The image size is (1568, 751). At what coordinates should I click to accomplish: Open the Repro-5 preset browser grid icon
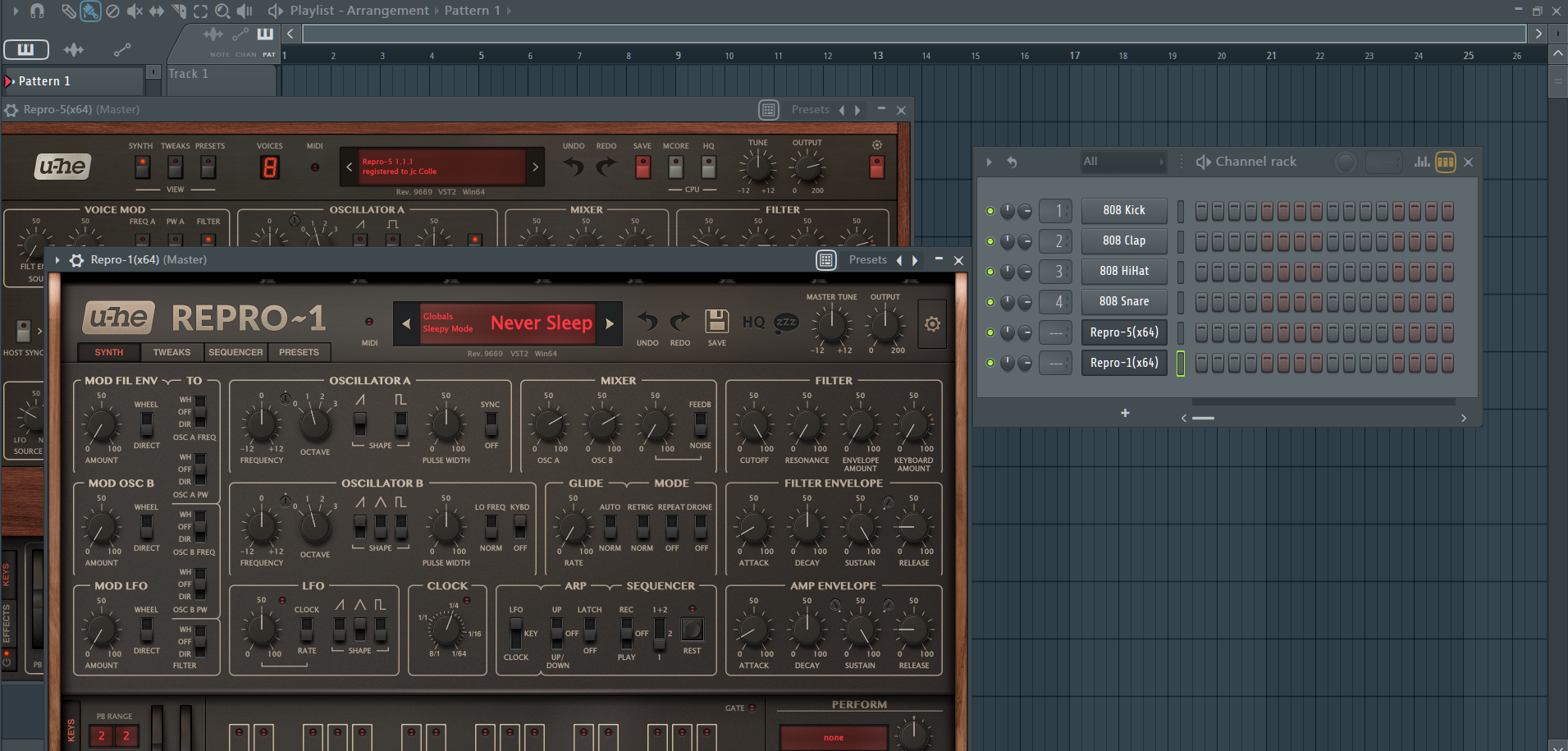[x=769, y=110]
